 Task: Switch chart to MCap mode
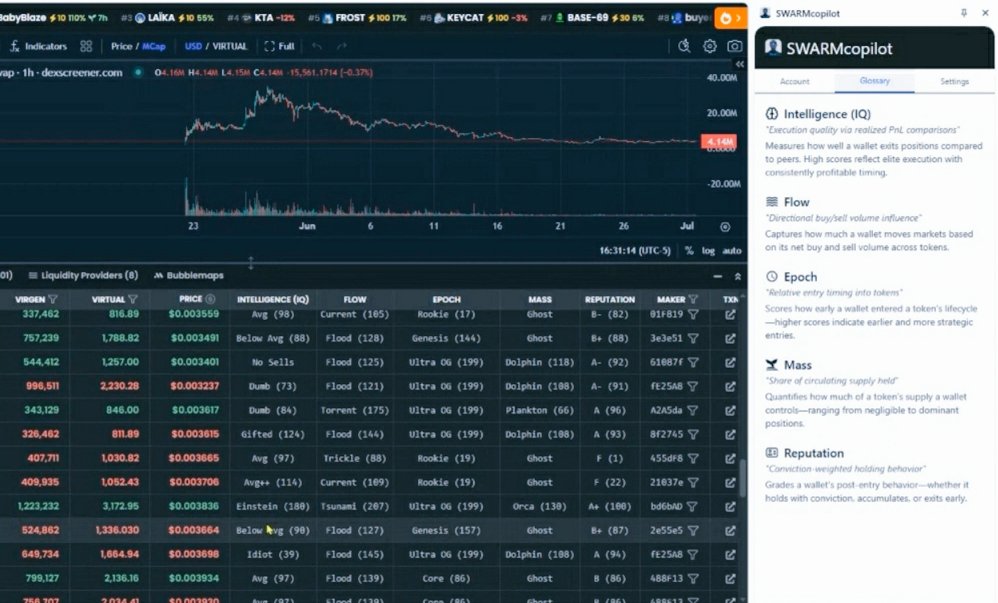tap(153, 46)
